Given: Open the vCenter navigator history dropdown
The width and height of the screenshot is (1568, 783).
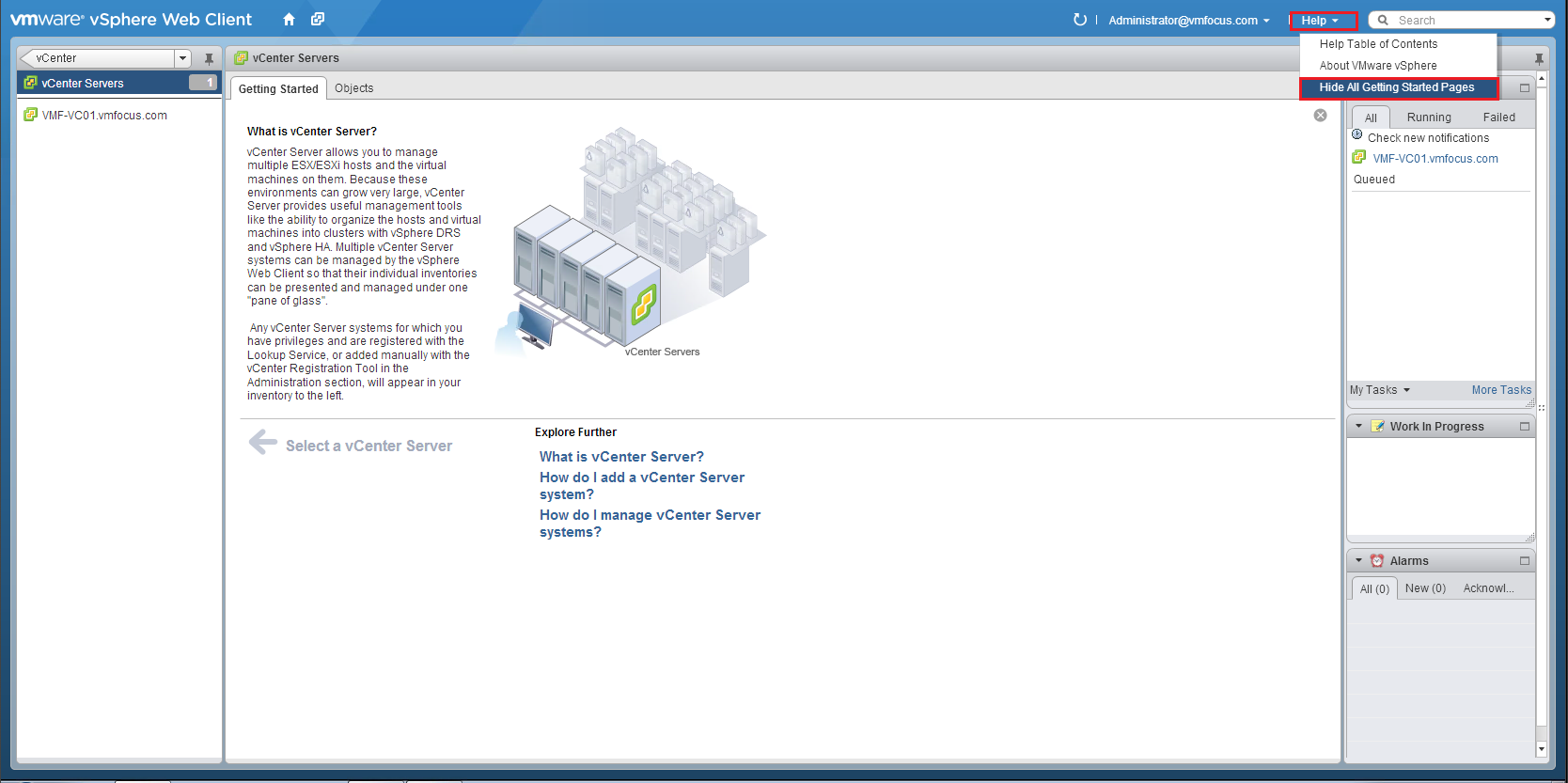Looking at the screenshot, I should tap(182, 58).
